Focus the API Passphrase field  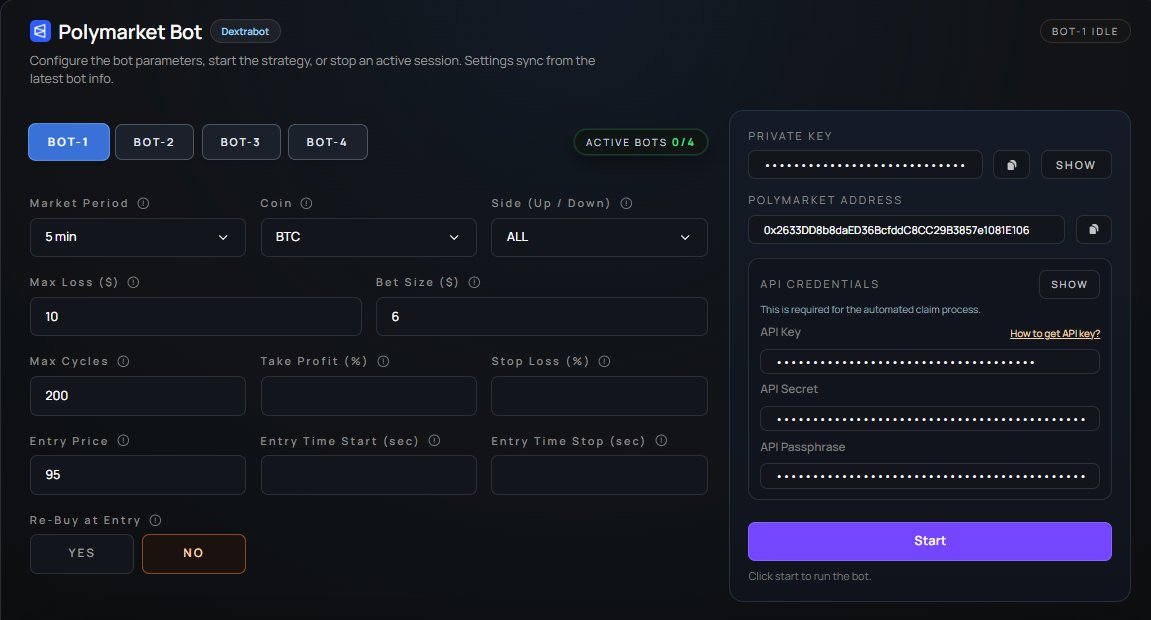(929, 476)
